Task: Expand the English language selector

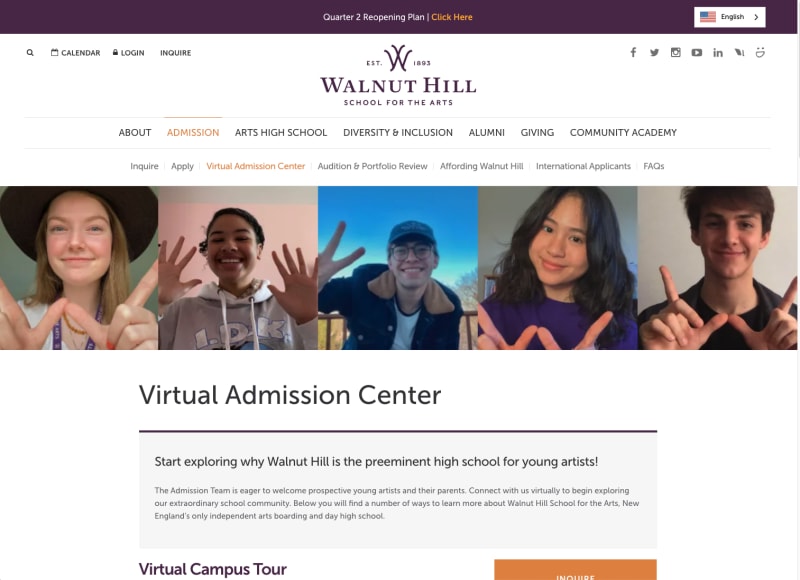Action: tap(729, 17)
